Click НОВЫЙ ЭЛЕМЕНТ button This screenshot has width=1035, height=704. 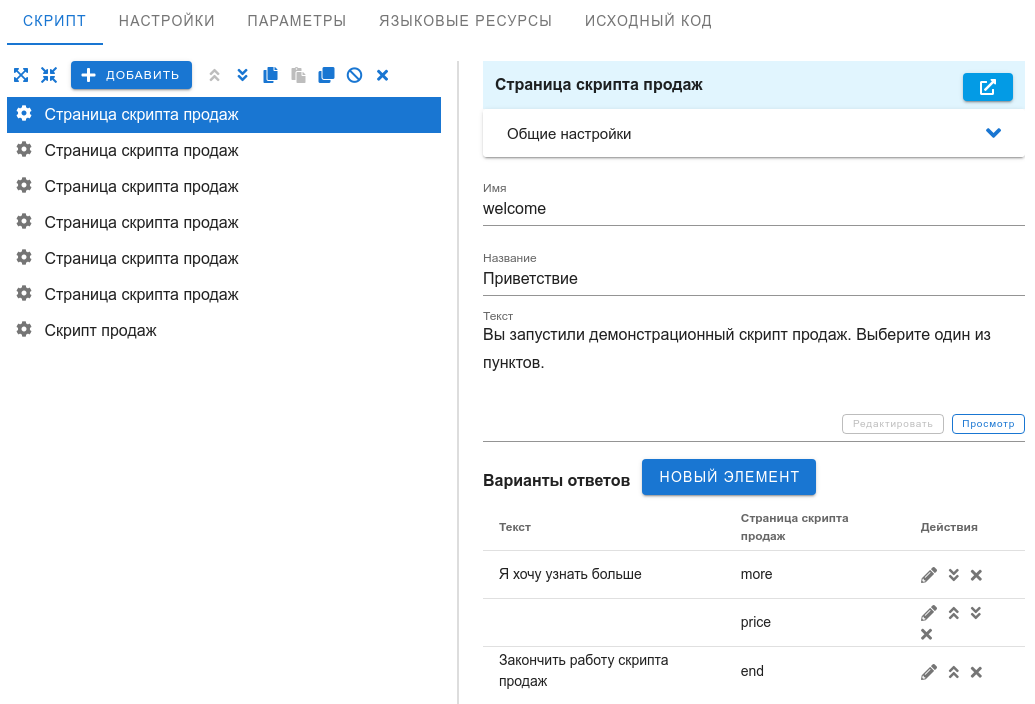tap(729, 477)
